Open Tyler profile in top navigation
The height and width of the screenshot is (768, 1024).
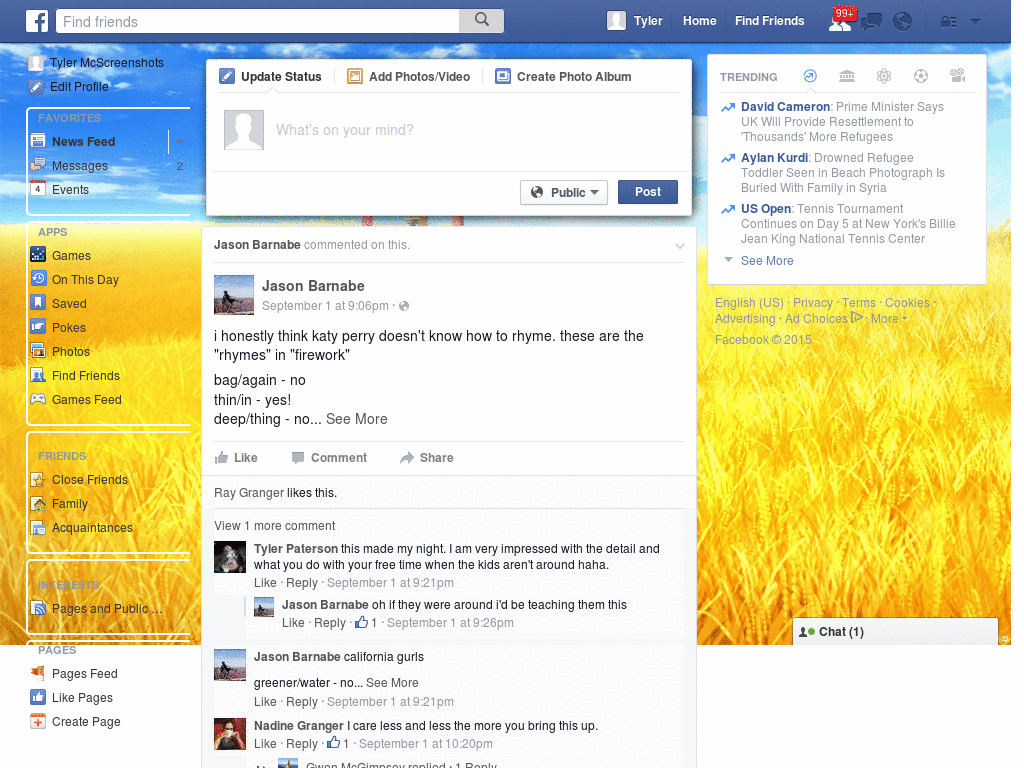(x=635, y=21)
